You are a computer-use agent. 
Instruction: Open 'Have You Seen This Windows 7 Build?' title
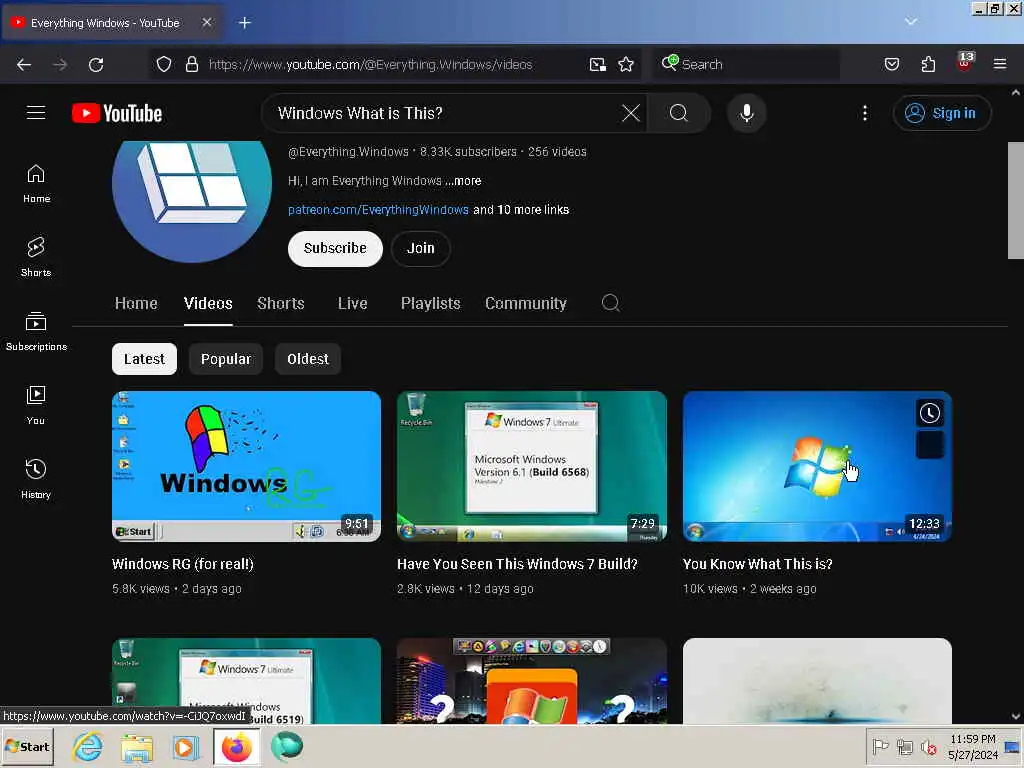(x=517, y=564)
